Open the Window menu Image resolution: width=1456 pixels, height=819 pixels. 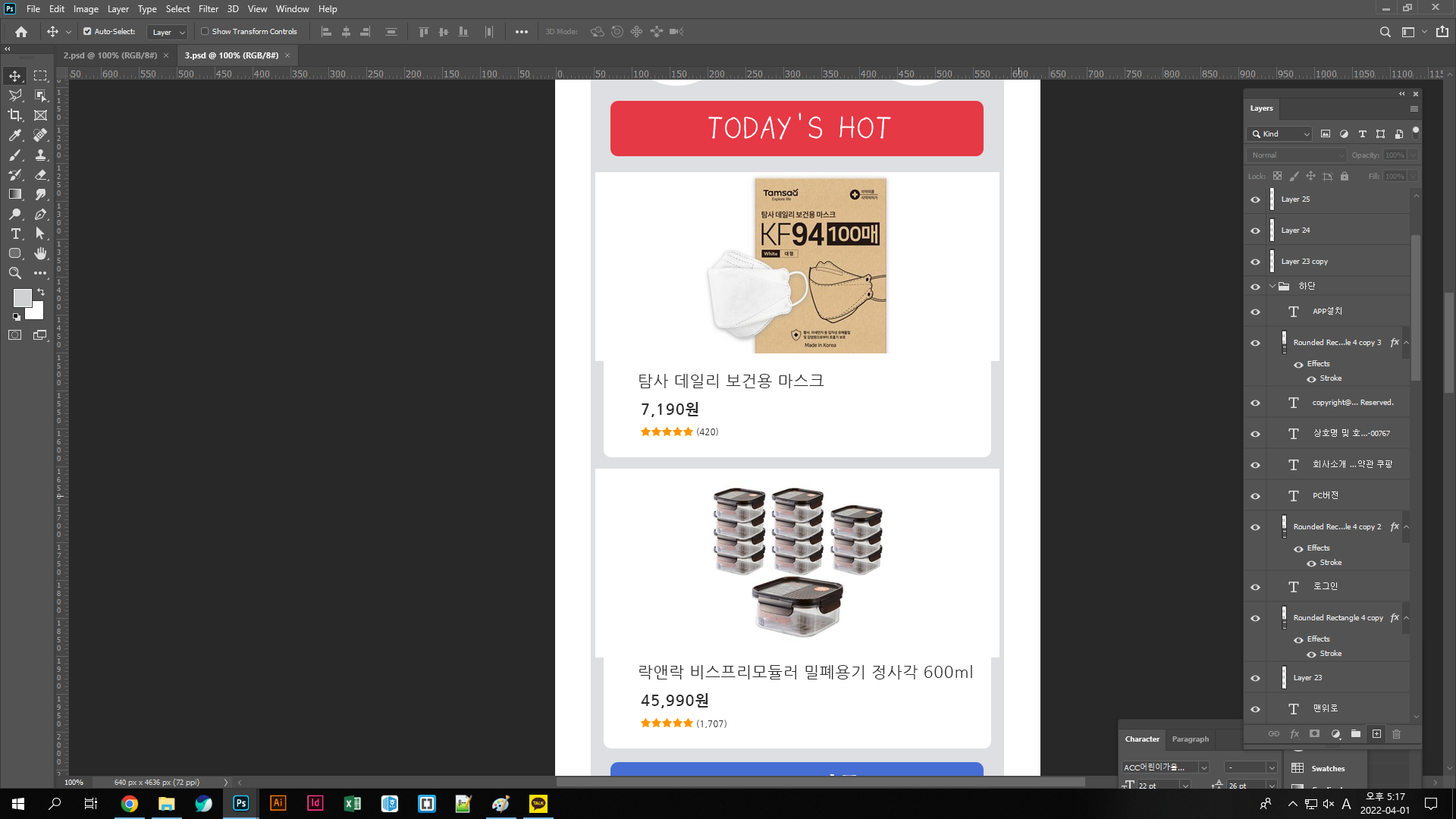click(292, 9)
